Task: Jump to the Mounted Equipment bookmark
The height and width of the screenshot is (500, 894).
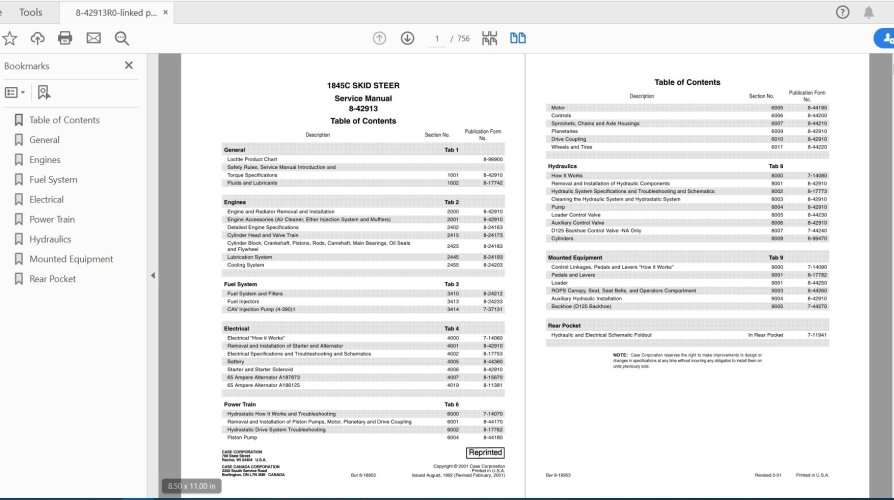Action: [71, 259]
